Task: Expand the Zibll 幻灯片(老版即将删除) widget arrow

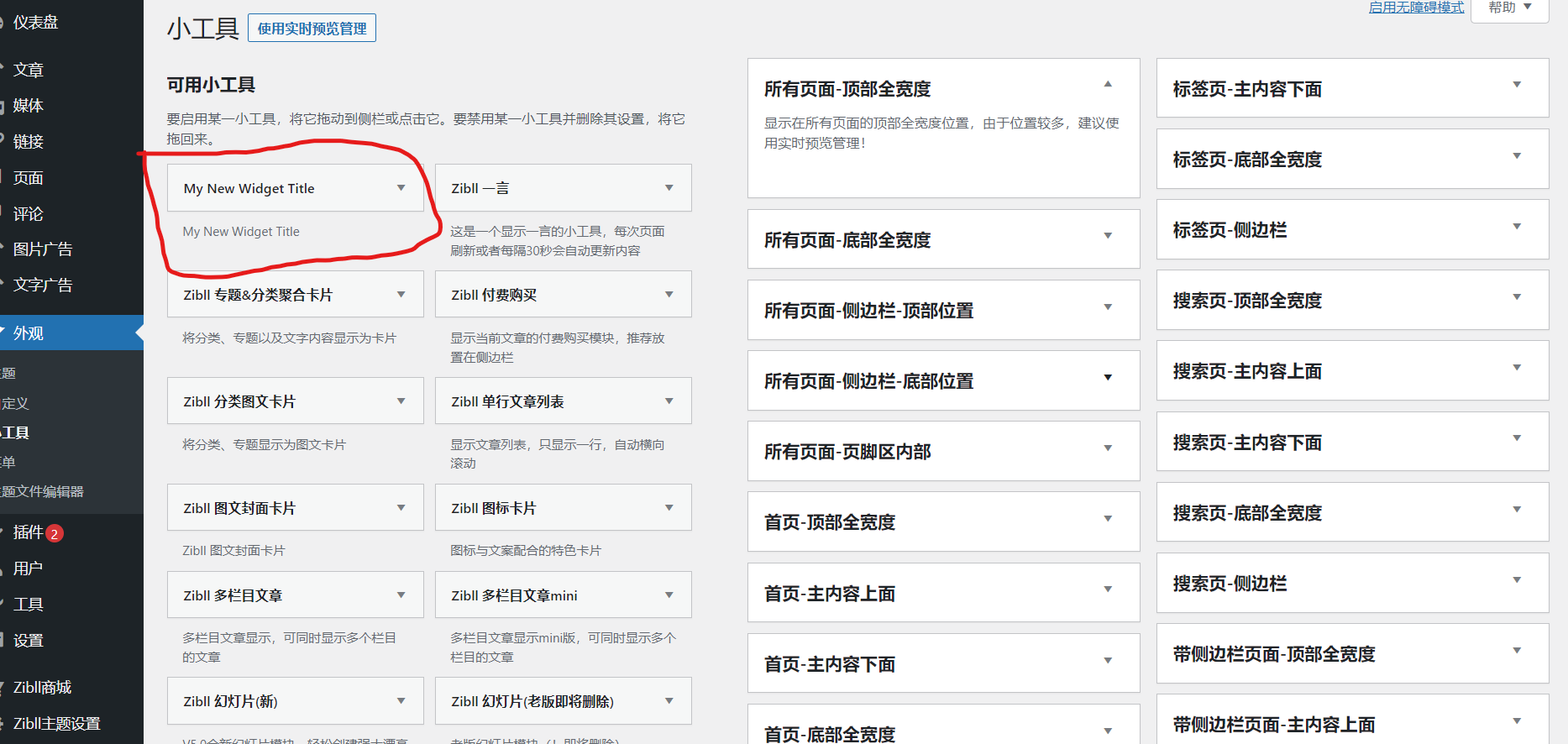Action: 669,701
